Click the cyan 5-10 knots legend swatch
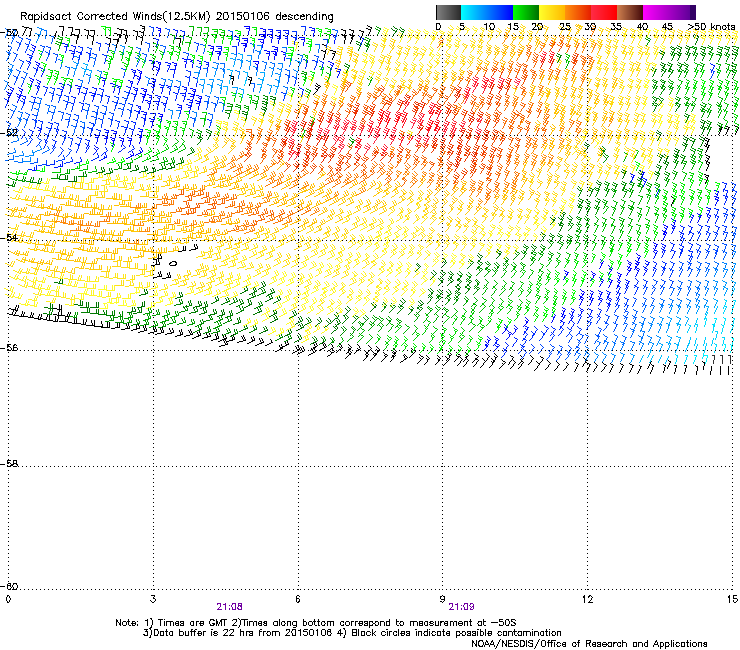740x650 pixels. [474, 12]
